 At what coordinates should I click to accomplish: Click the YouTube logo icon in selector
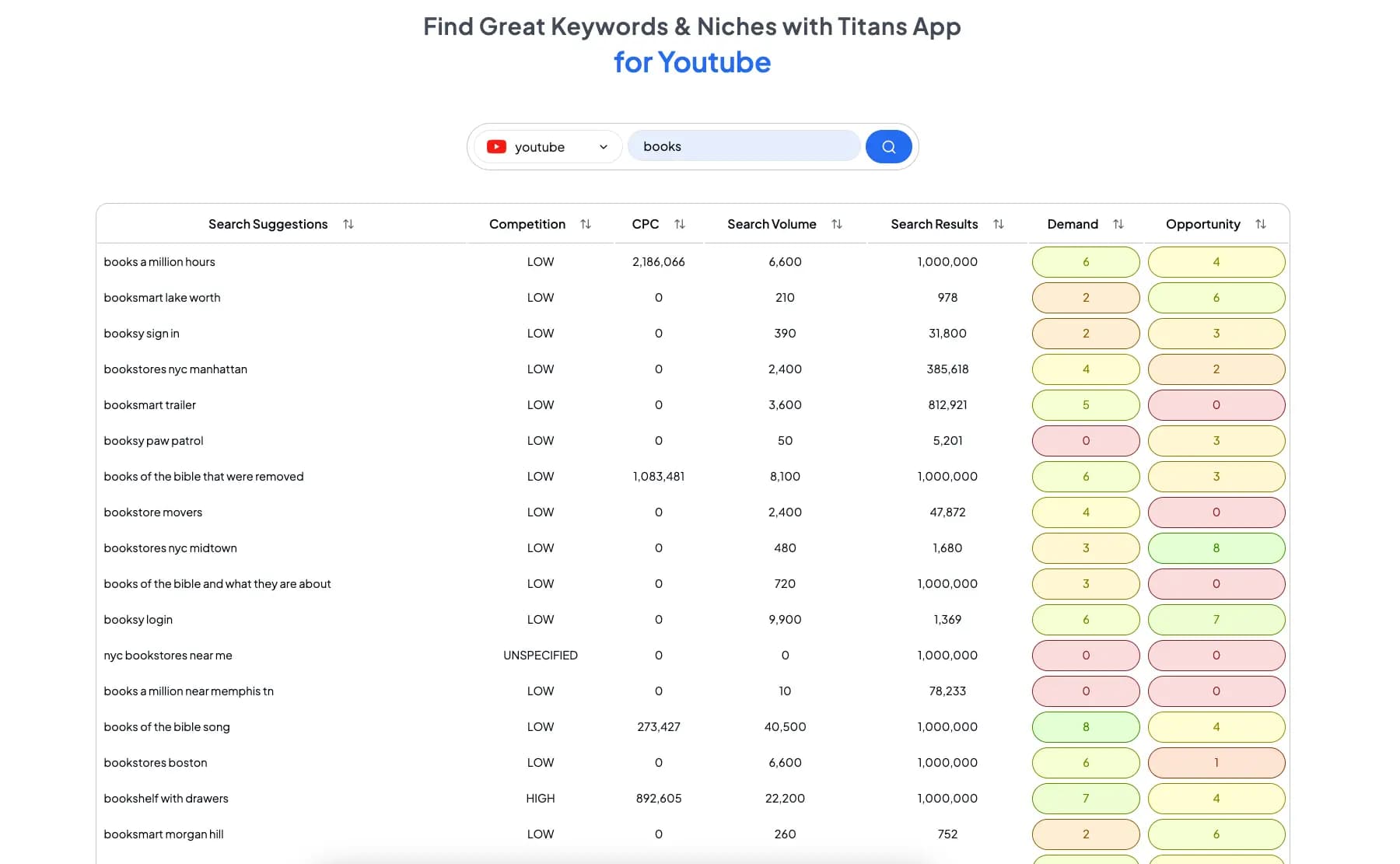(496, 146)
